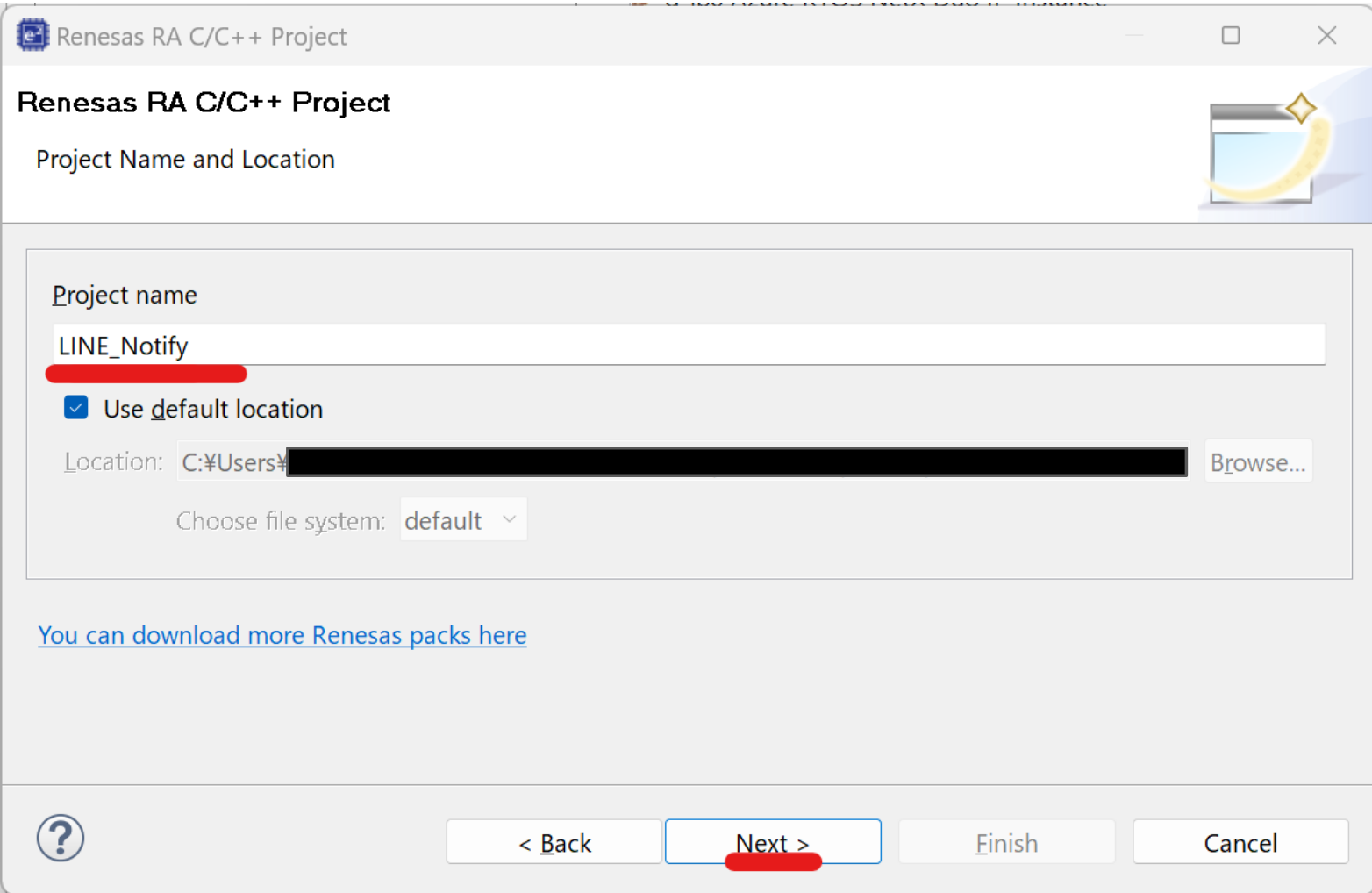Open the Choose file system dropdown
This screenshot has height=893, width=1372.
click(x=463, y=520)
